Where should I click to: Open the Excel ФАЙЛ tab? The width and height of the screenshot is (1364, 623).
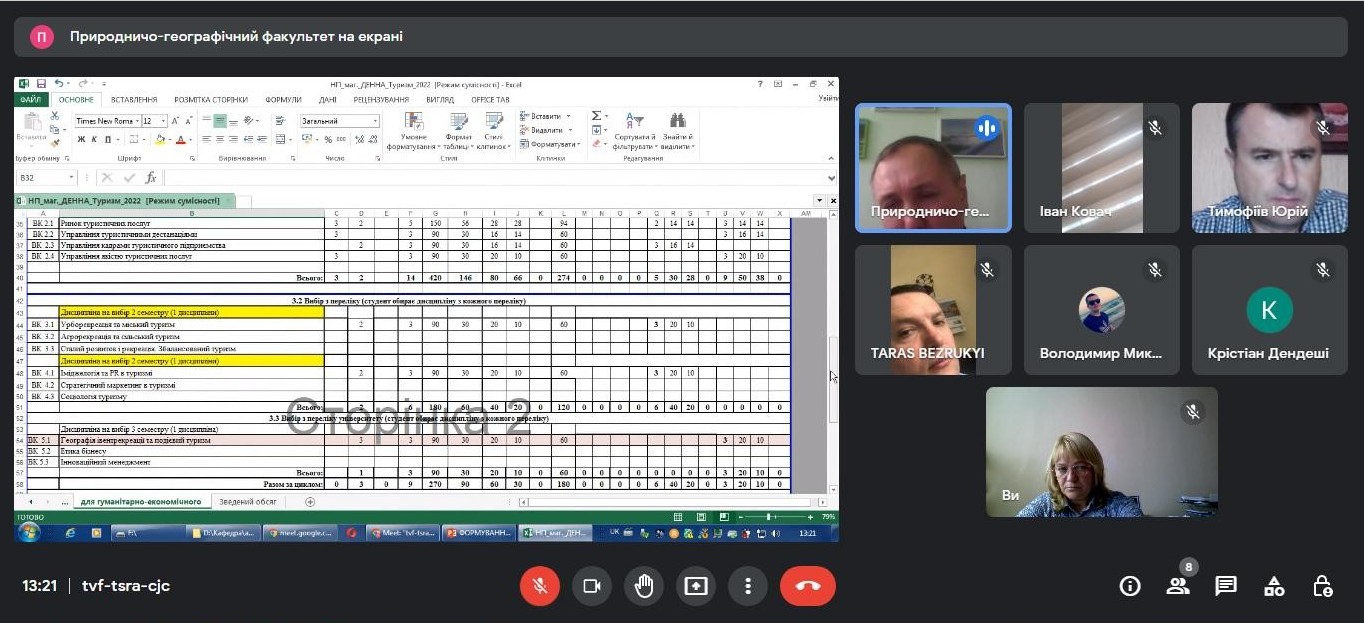pos(30,100)
